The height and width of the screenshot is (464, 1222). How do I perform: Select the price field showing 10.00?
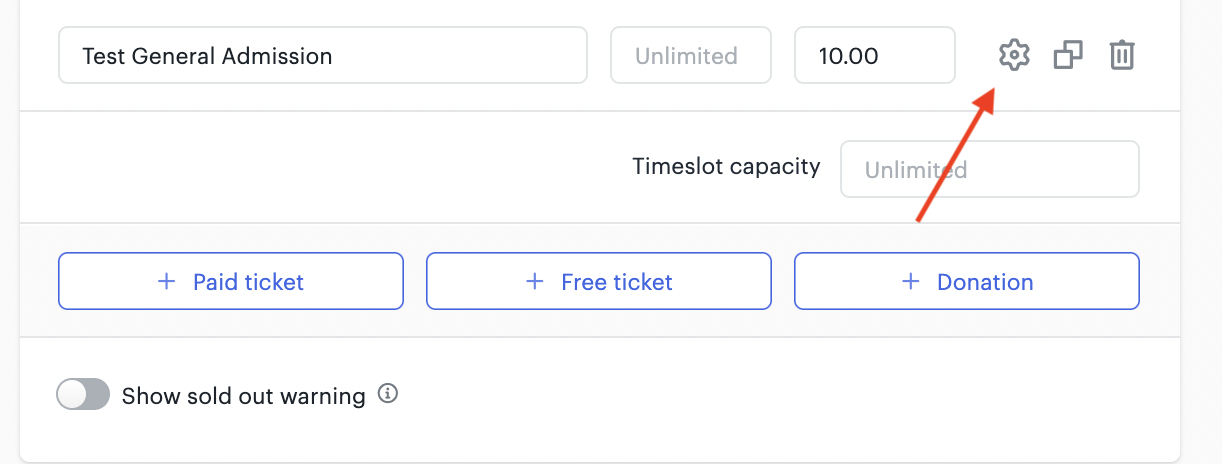click(875, 55)
